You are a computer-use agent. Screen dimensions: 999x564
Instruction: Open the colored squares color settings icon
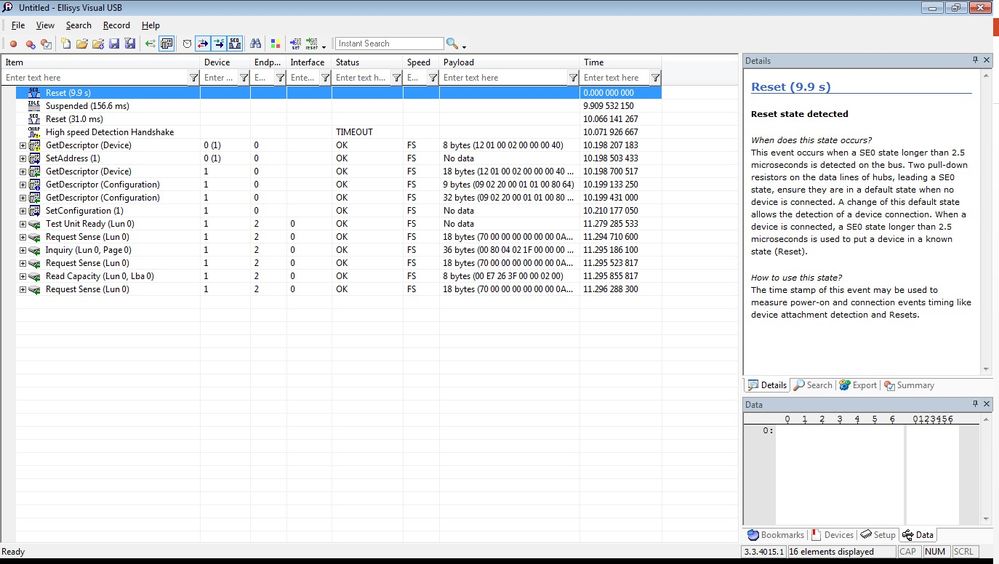(275, 43)
